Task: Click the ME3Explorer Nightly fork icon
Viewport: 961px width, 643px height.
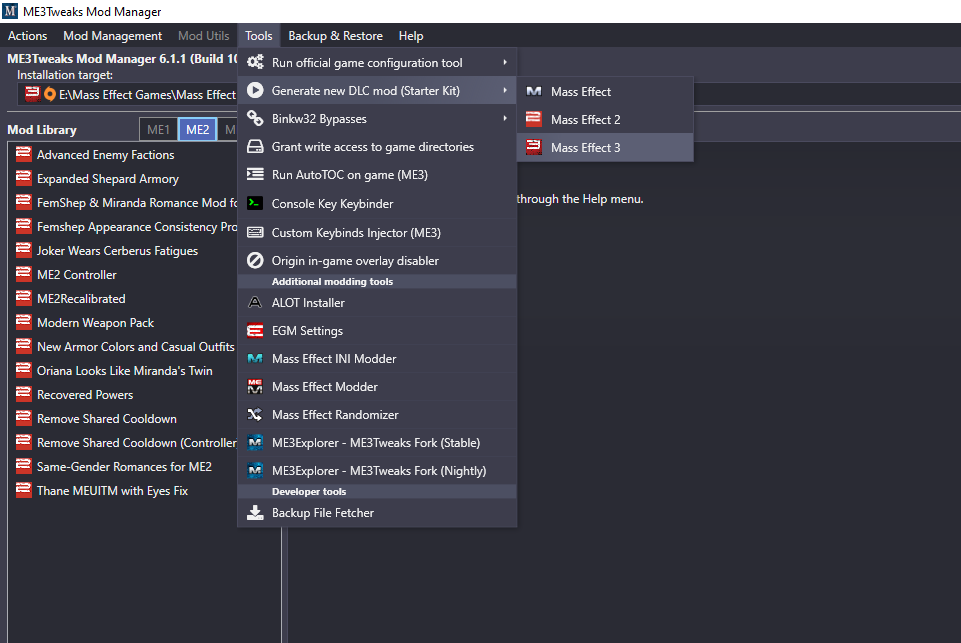Action: point(255,471)
